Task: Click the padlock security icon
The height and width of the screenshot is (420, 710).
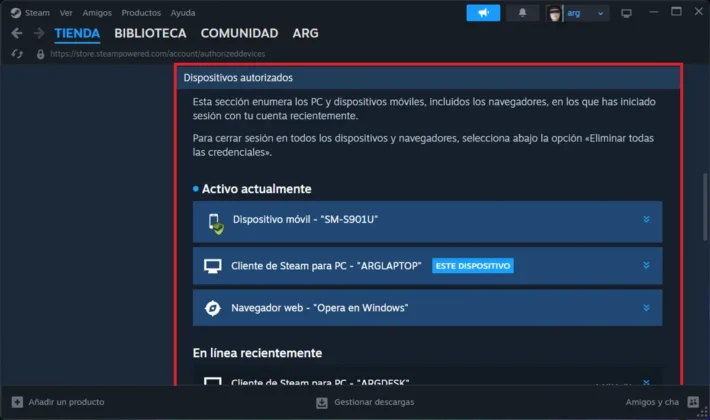Action: coord(40,54)
